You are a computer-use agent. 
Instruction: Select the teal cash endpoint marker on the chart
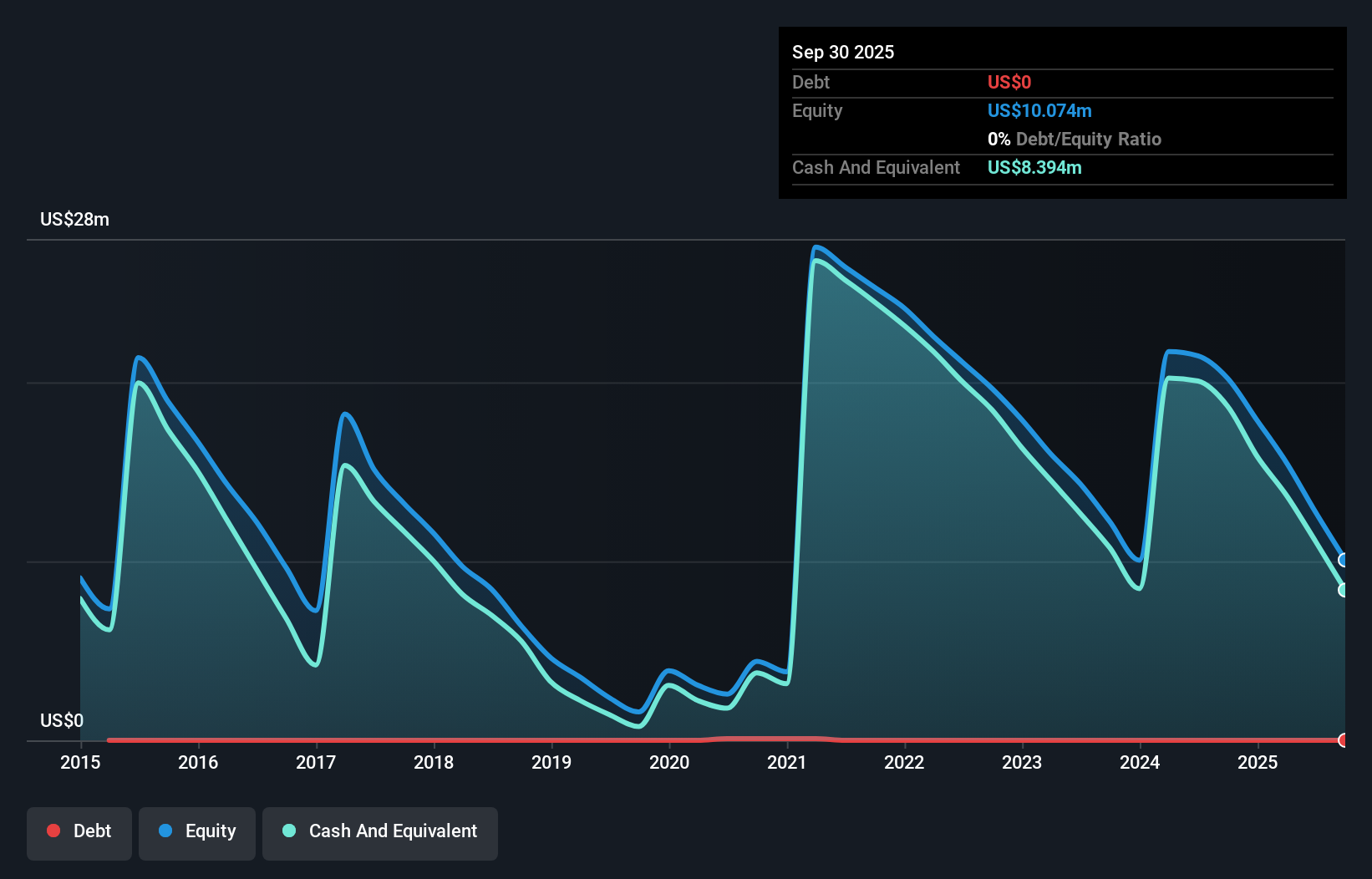[1344, 591]
